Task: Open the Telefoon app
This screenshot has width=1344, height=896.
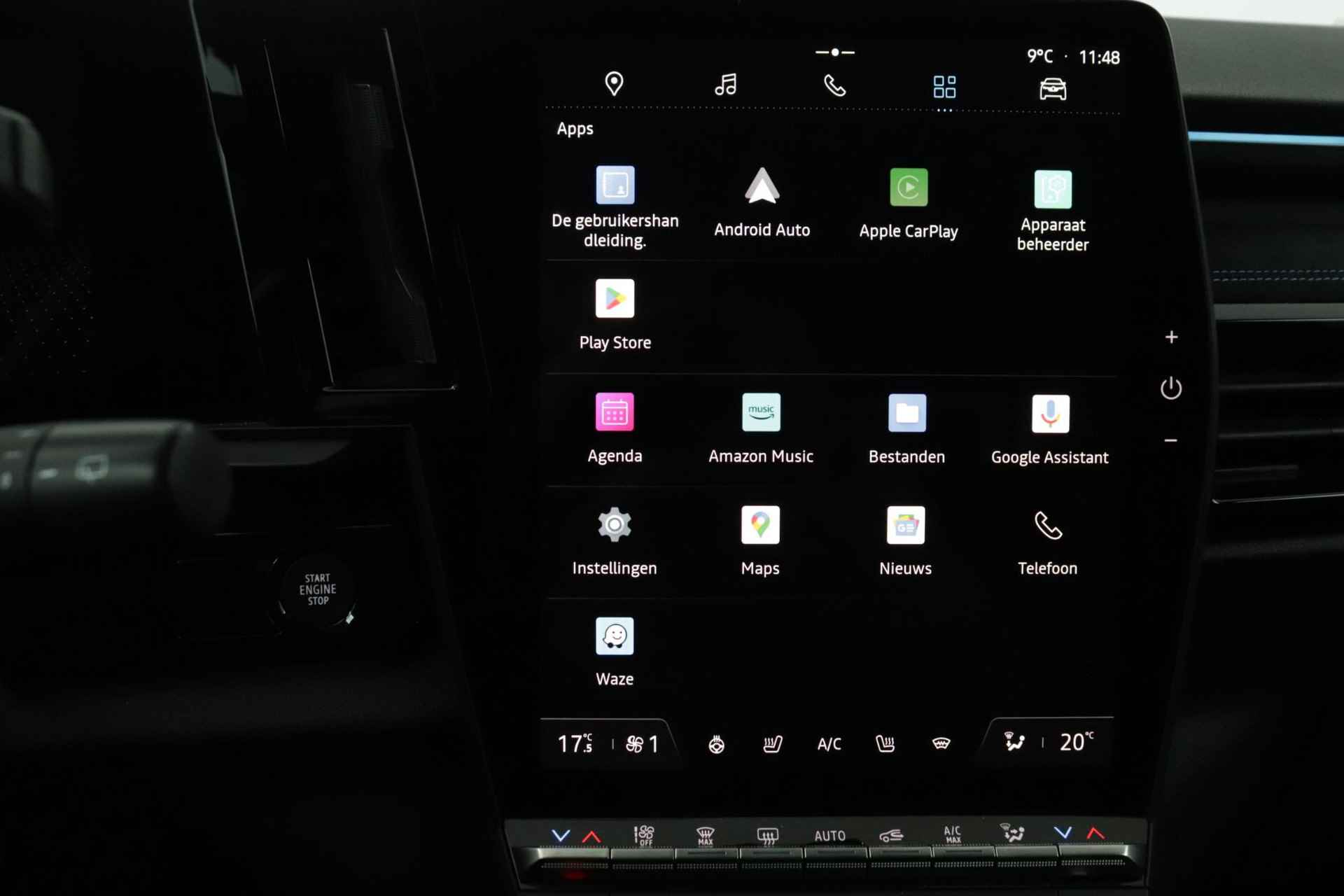Action: coord(1048,543)
